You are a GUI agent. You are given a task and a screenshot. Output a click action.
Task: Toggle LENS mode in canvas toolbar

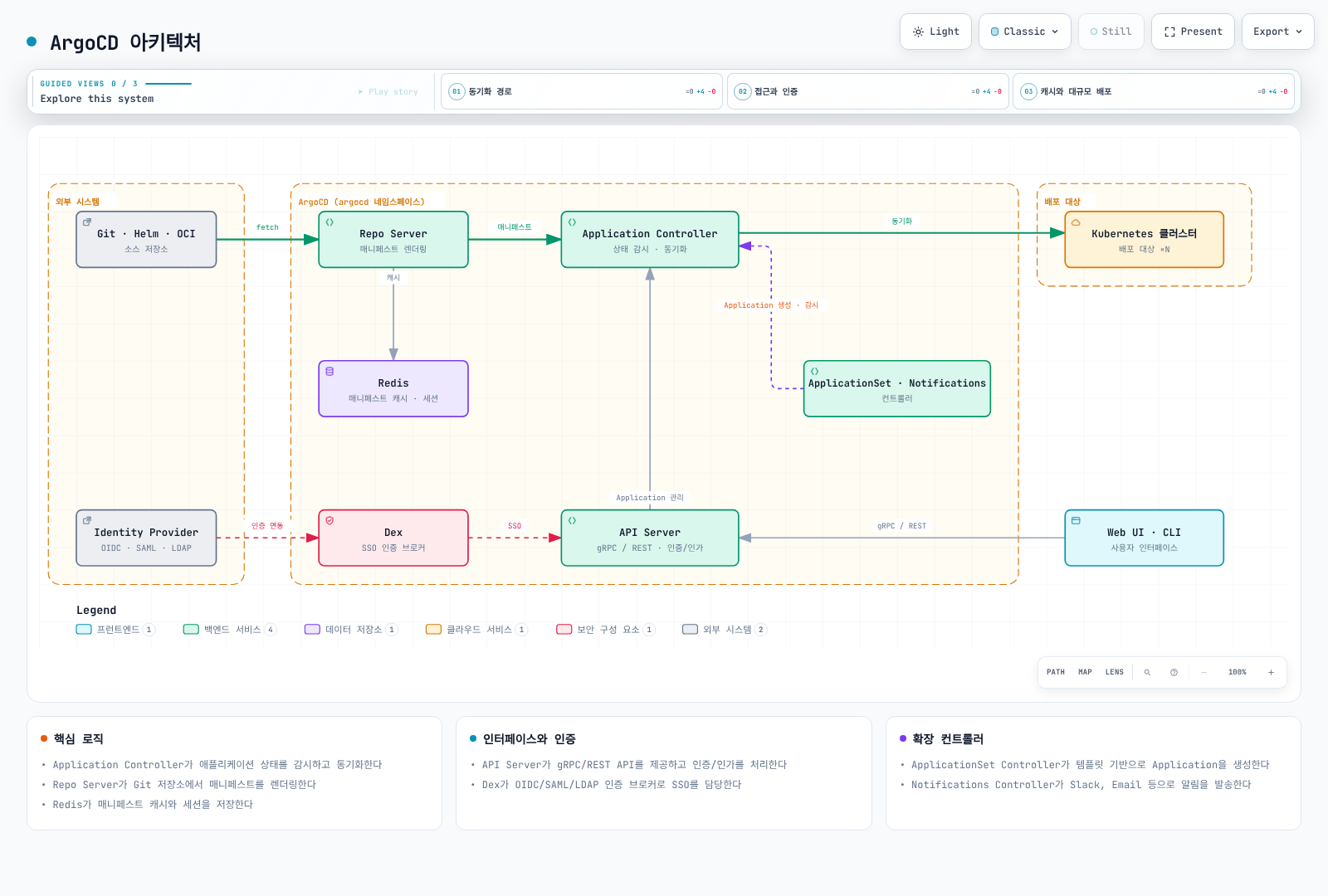point(1114,672)
